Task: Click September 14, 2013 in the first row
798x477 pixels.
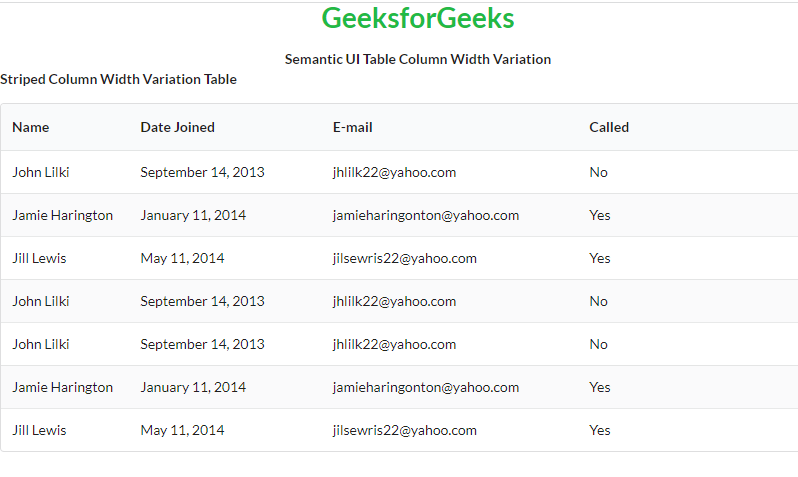Action: [x=202, y=172]
